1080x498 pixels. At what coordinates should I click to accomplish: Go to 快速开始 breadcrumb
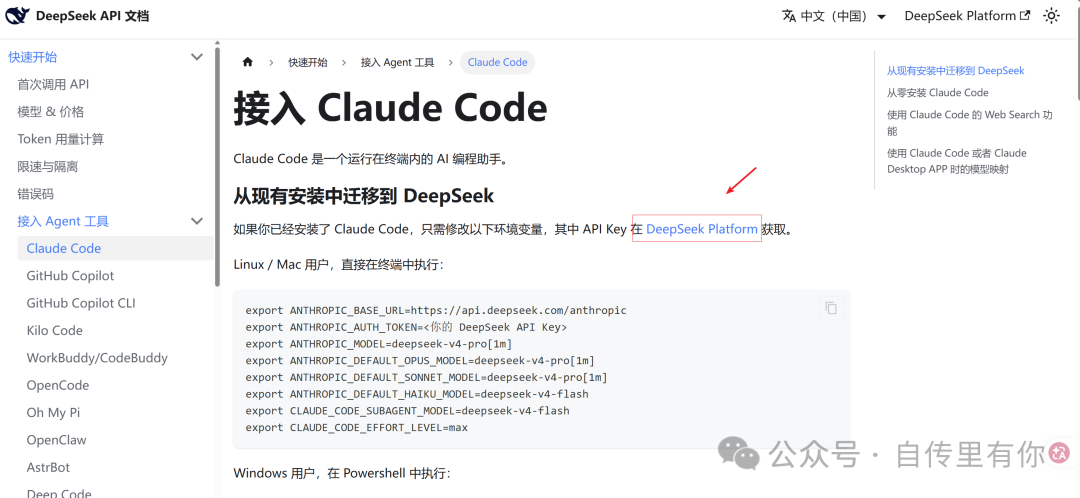308,62
